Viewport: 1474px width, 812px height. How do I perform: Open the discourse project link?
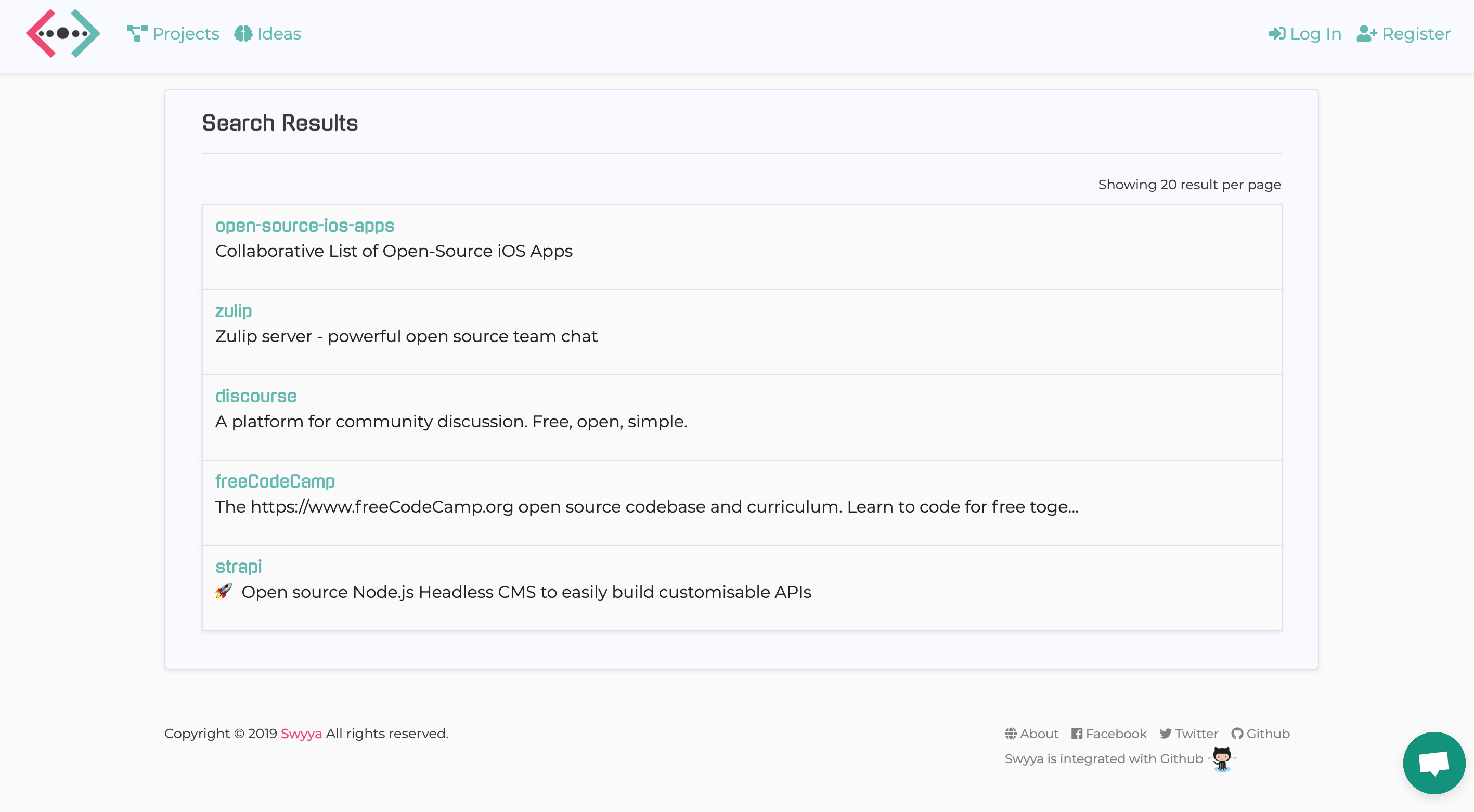pos(256,396)
